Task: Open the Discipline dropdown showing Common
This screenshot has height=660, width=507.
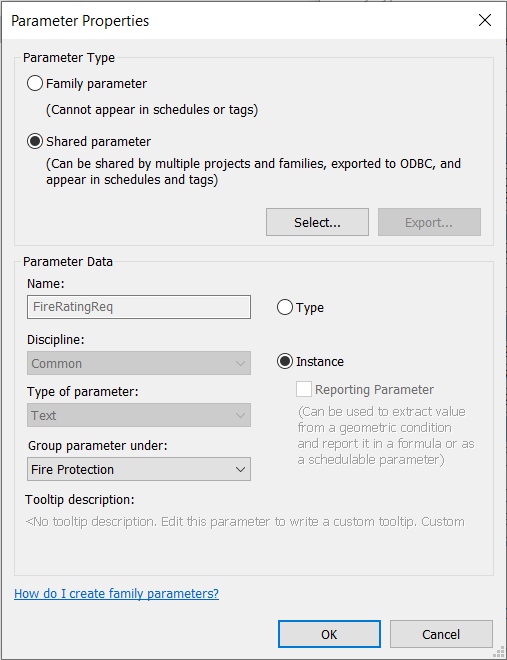Action: (139, 363)
